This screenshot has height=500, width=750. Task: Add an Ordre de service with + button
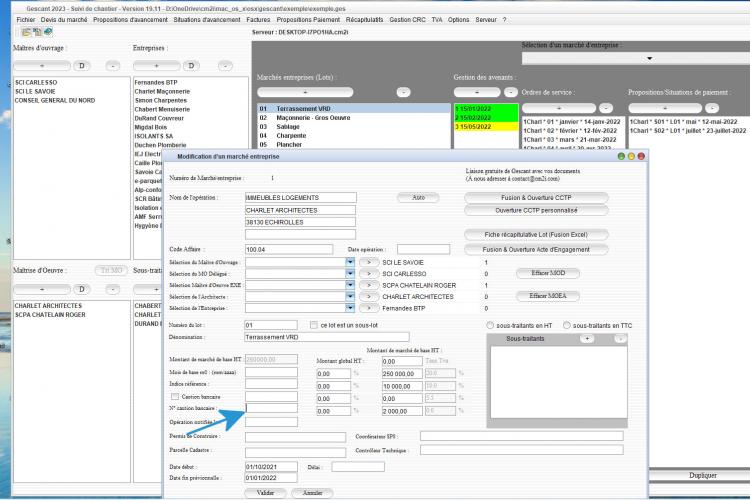pos(559,108)
